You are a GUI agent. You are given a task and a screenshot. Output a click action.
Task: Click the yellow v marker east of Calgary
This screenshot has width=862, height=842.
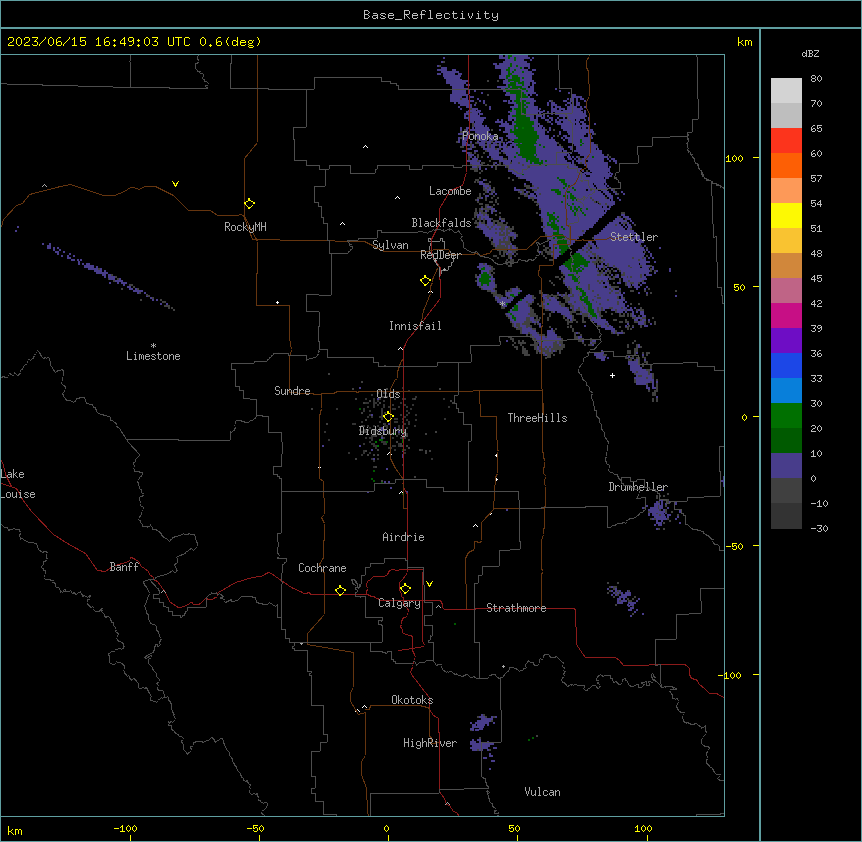(x=429, y=584)
